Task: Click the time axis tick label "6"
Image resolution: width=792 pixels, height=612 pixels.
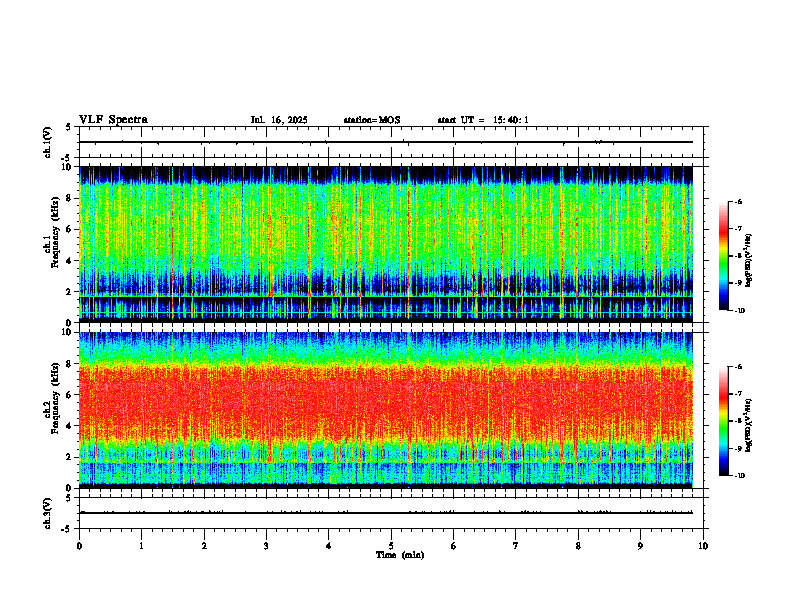Action: (454, 546)
